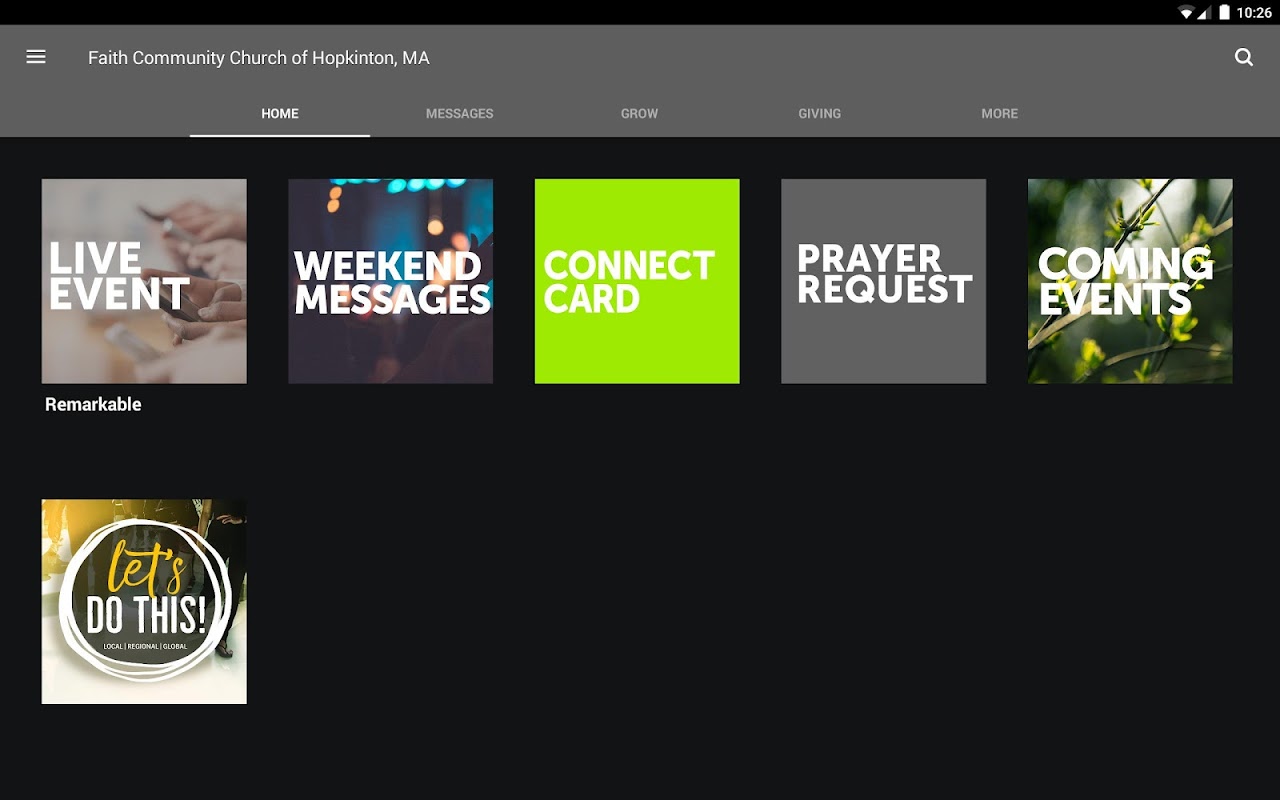Open the Weekend Messages tile
This screenshot has width=1280, height=800.
[391, 281]
